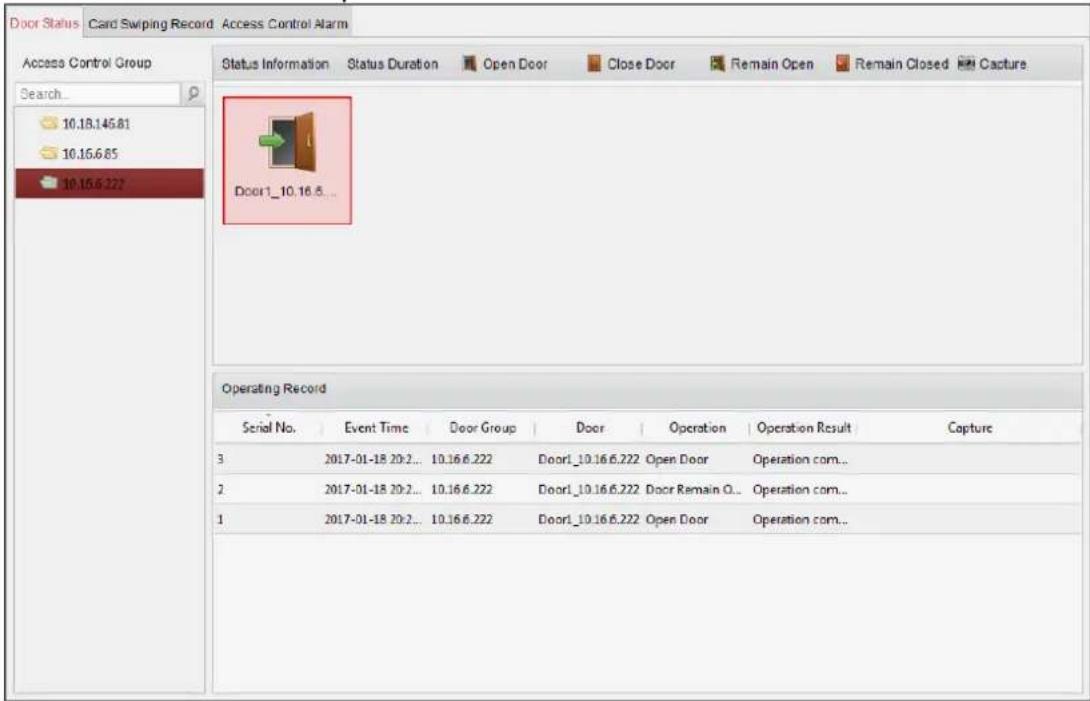Click door group 10.16.6.222 in record 2
This screenshot has width=1090, height=701.
(x=462, y=490)
